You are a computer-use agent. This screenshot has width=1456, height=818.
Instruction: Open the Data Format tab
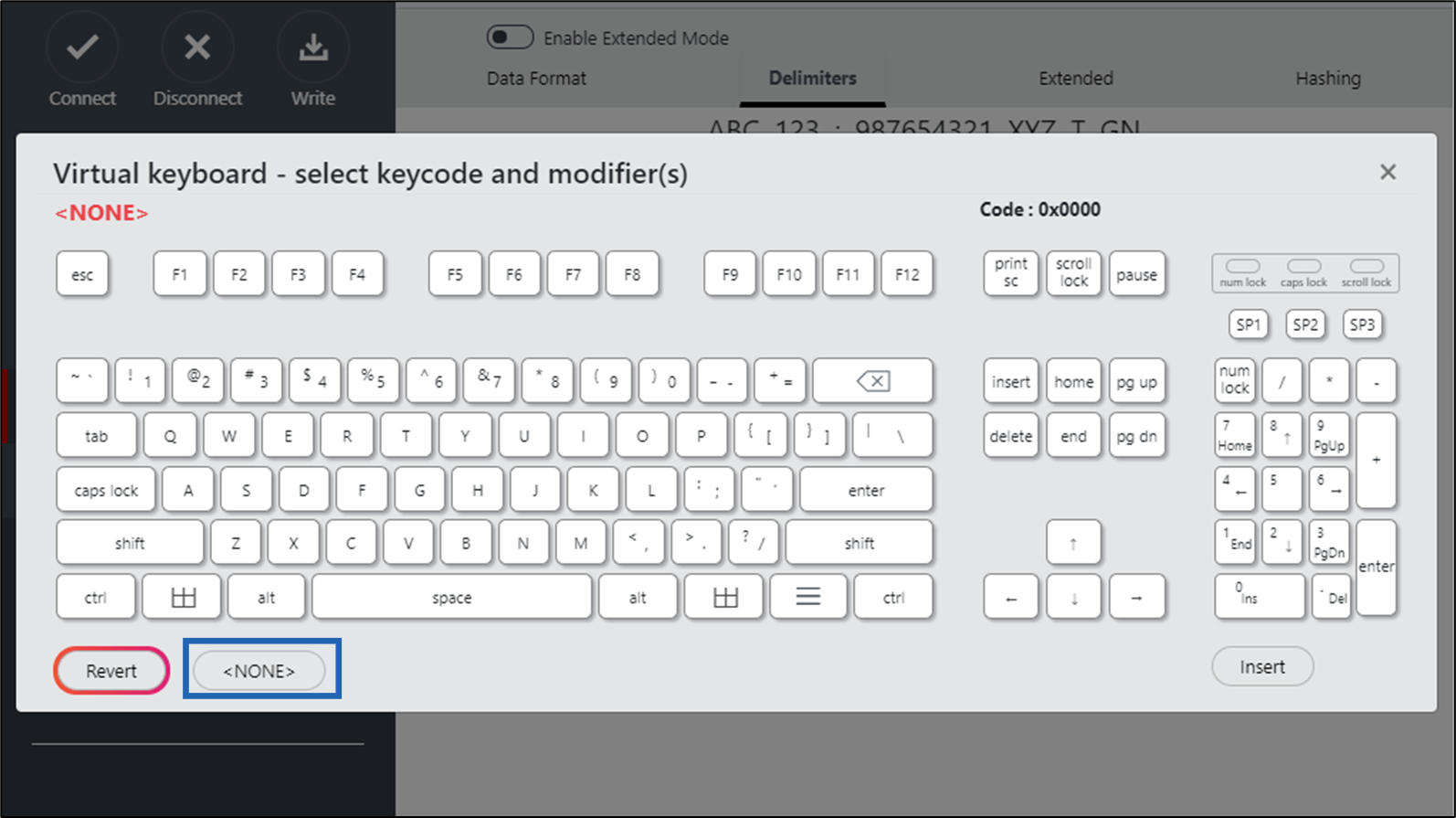(536, 79)
